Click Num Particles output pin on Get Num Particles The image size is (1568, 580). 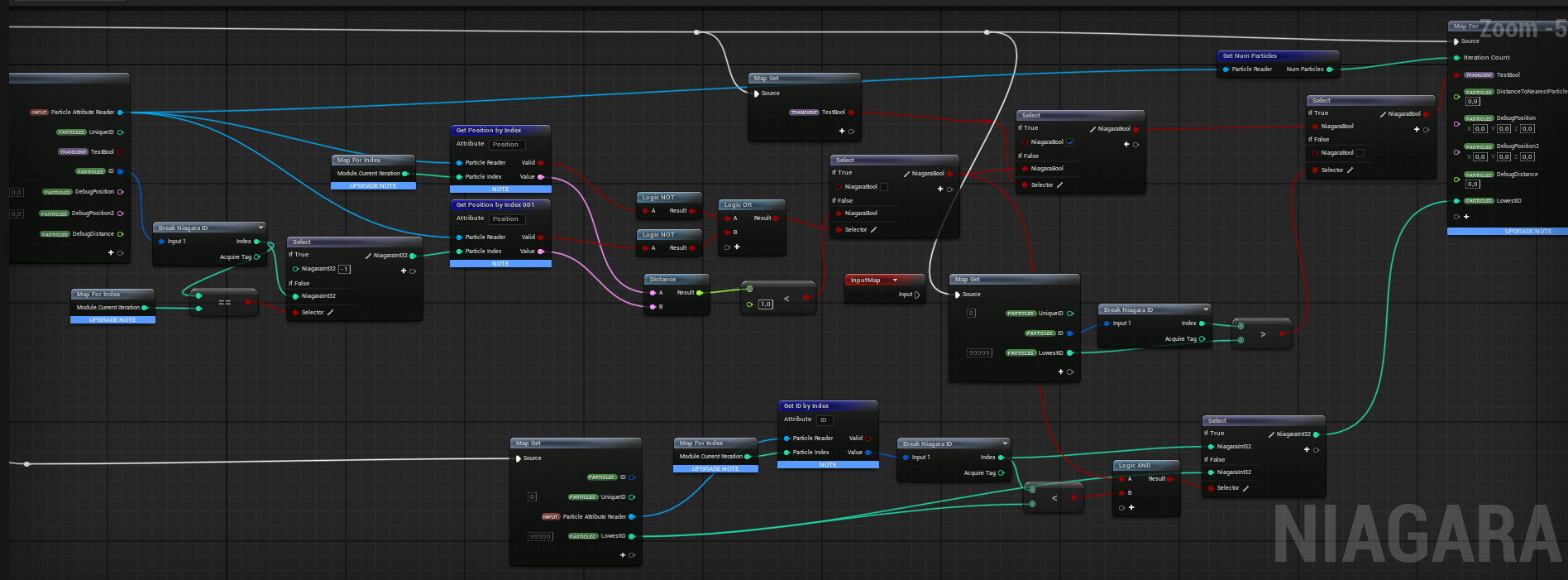pyautogui.click(x=1329, y=70)
